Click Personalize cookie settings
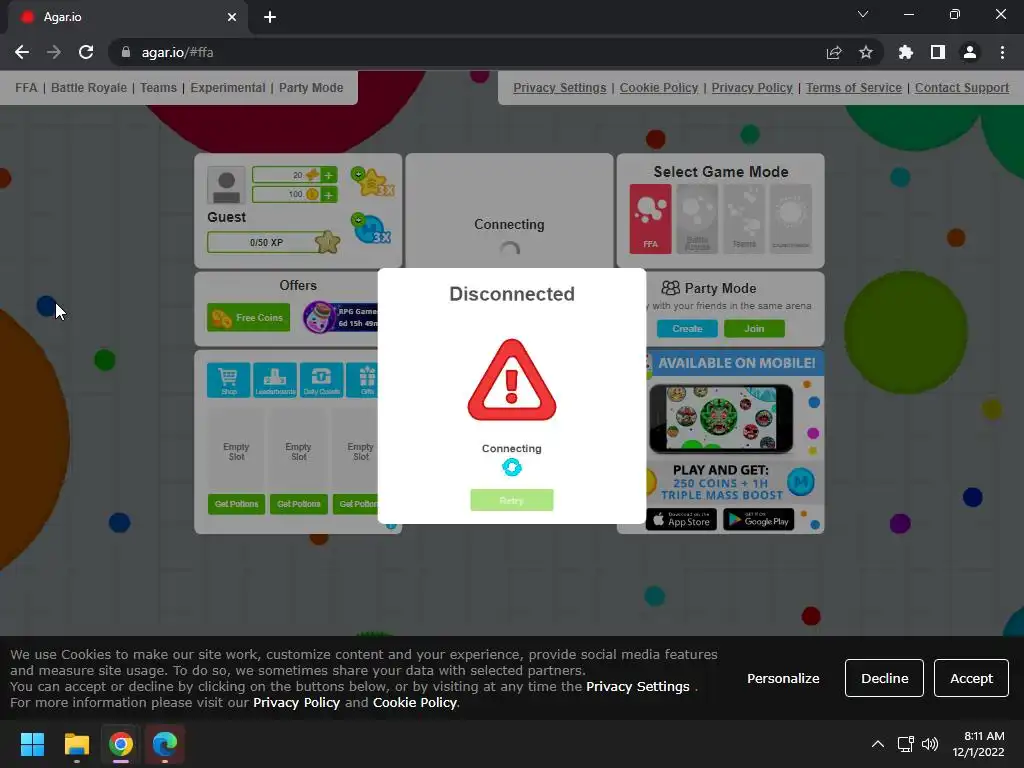This screenshot has height=768, width=1024. coord(783,678)
